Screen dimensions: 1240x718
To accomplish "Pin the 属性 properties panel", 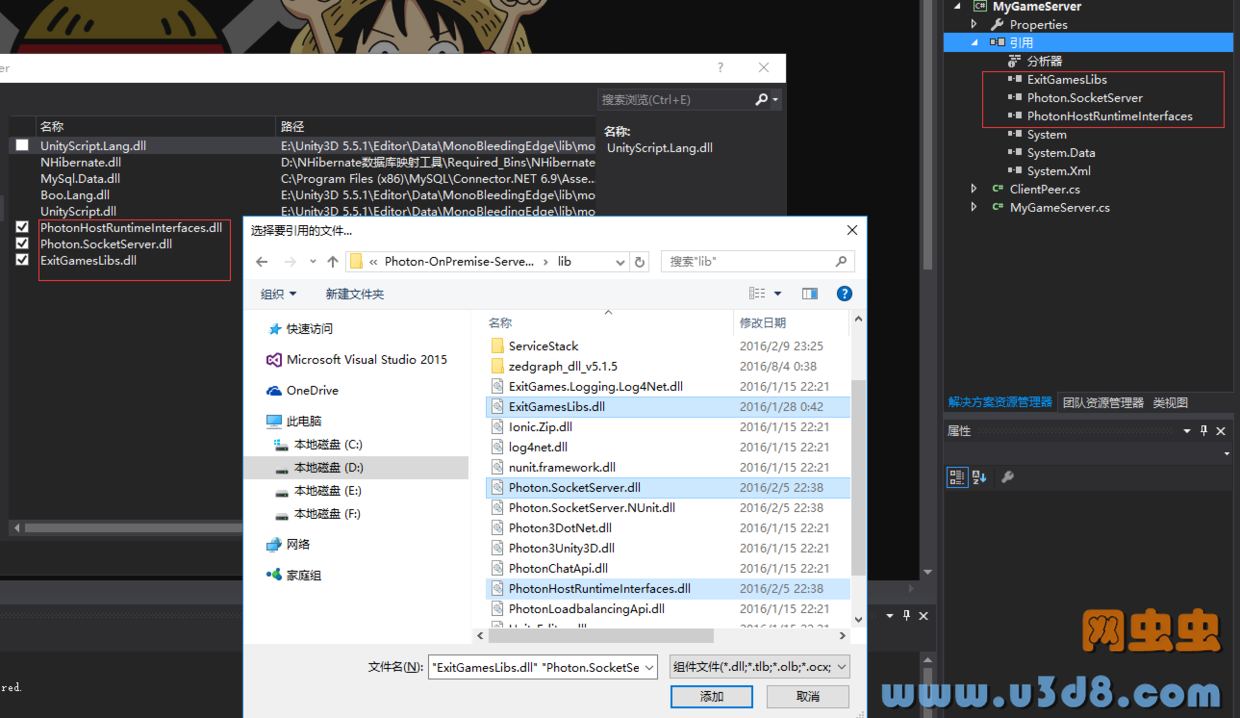I will point(1204,431).
